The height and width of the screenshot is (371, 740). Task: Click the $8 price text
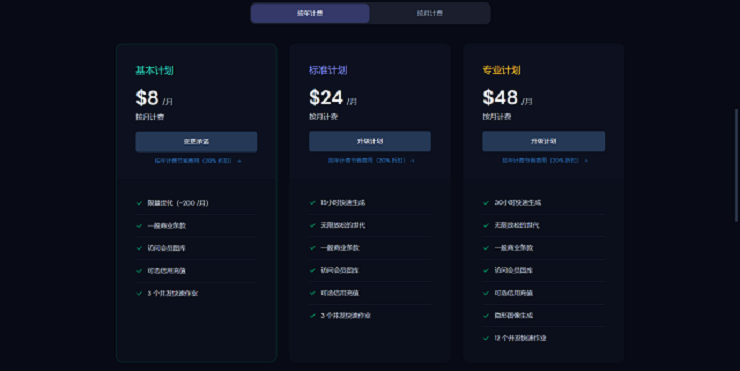[147, 98]
